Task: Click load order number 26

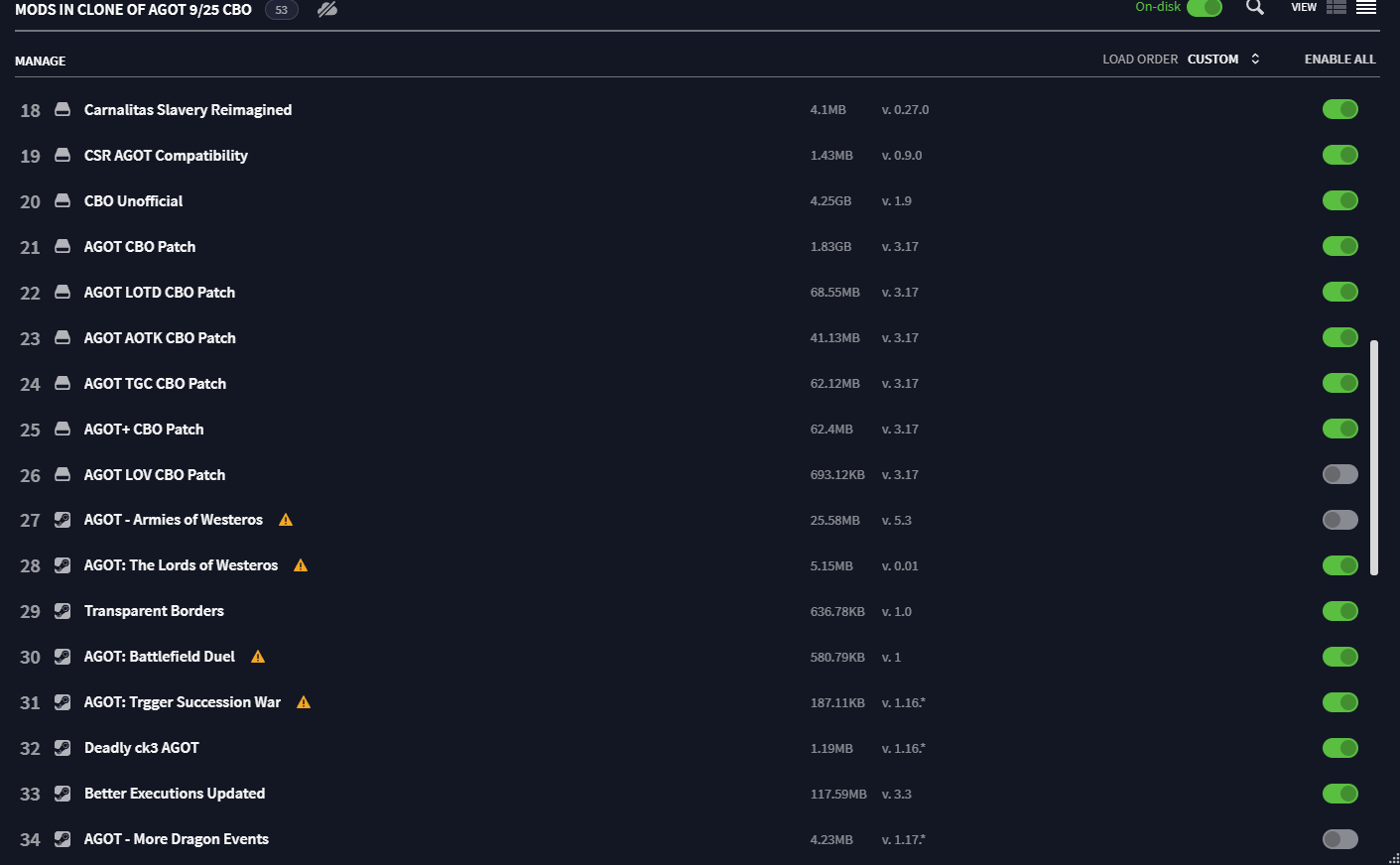Action: click(x=31, y=476)
